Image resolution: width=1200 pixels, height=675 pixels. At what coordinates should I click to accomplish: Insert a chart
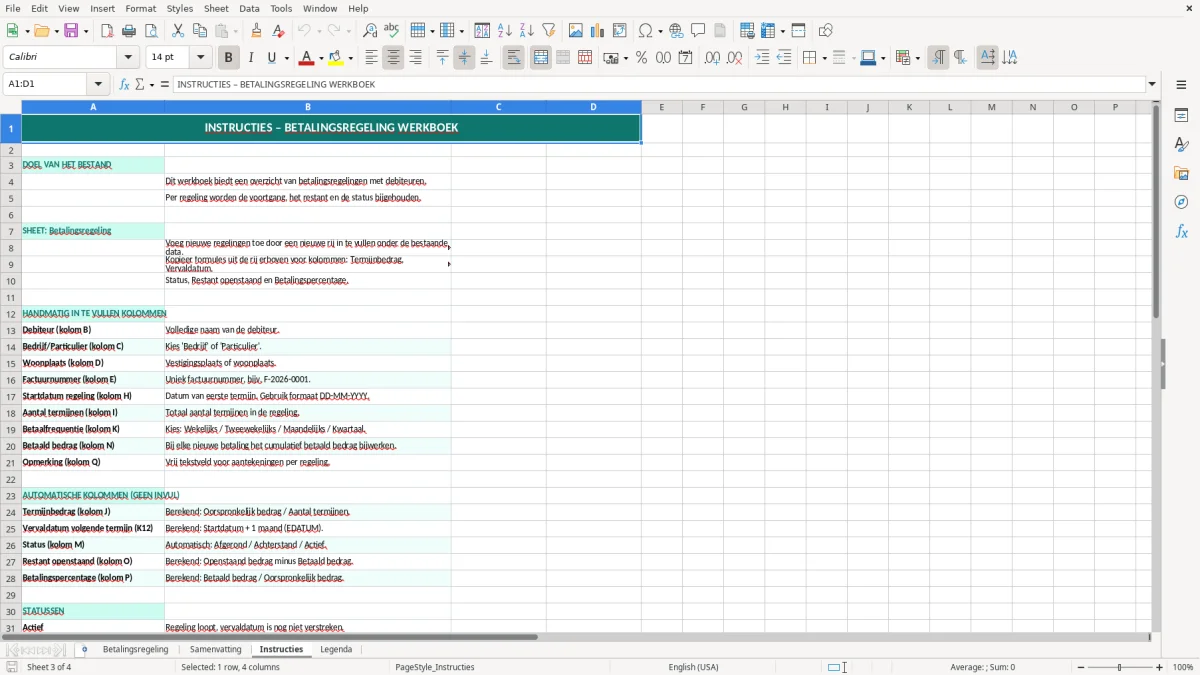(598, 30)
